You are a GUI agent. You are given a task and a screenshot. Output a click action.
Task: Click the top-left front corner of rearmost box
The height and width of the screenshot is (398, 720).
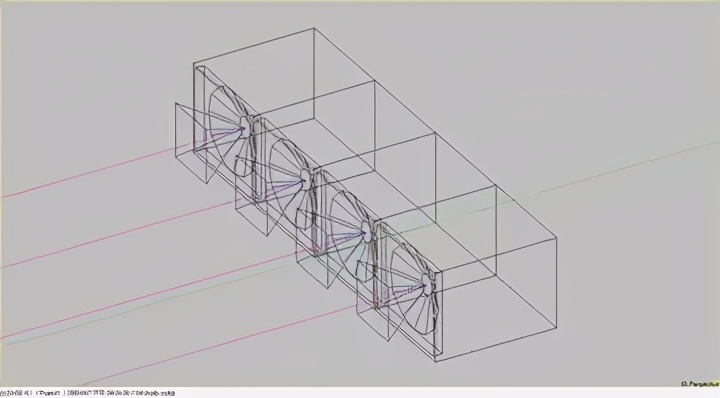[193, 62]
